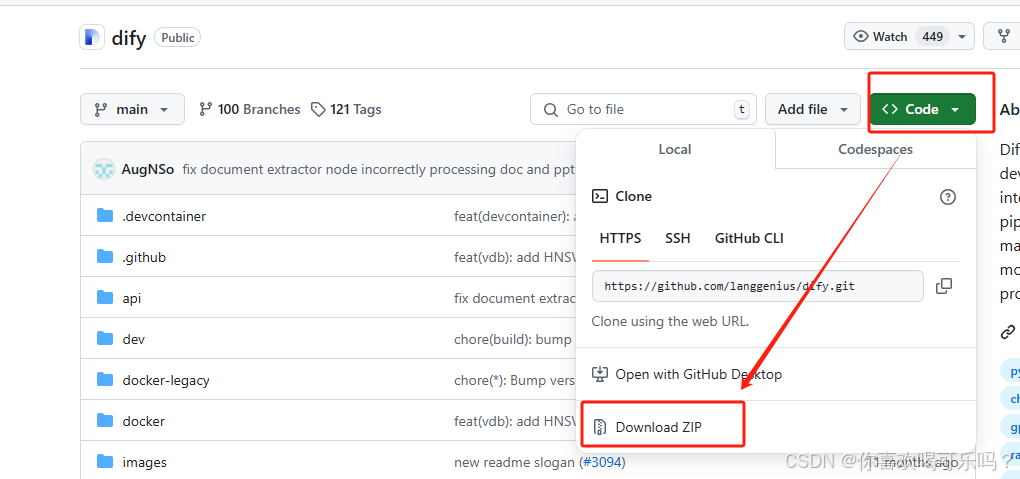Open the docker-legacy folder icon

(105, 379)
